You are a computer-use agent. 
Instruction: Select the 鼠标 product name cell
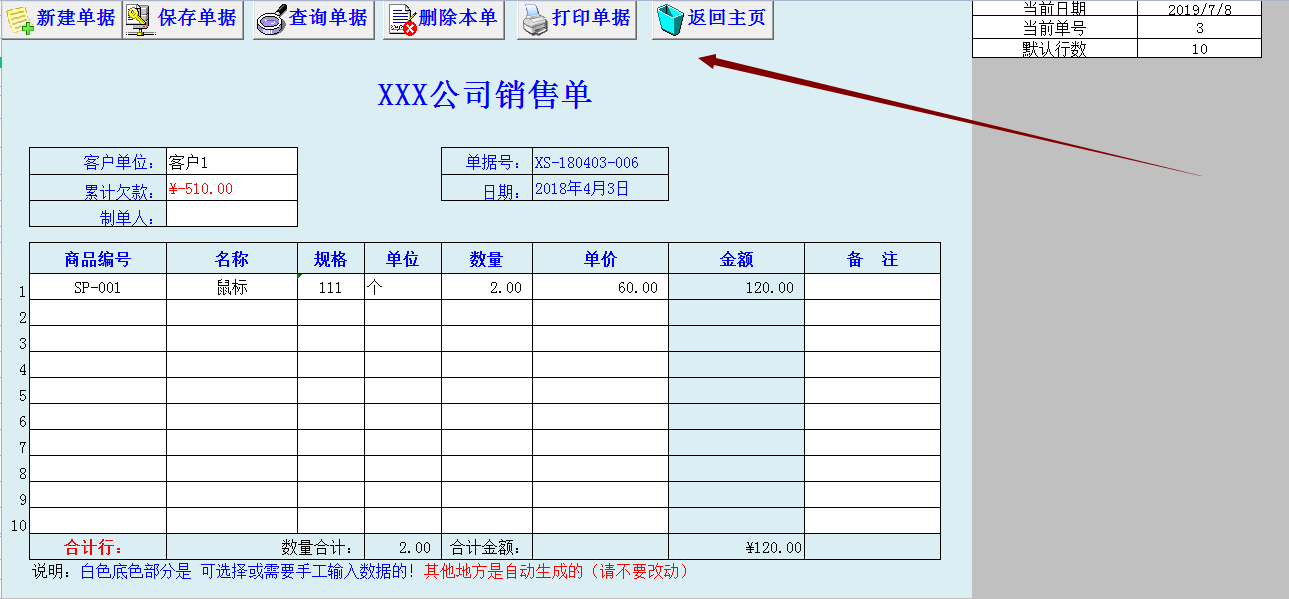232,287
